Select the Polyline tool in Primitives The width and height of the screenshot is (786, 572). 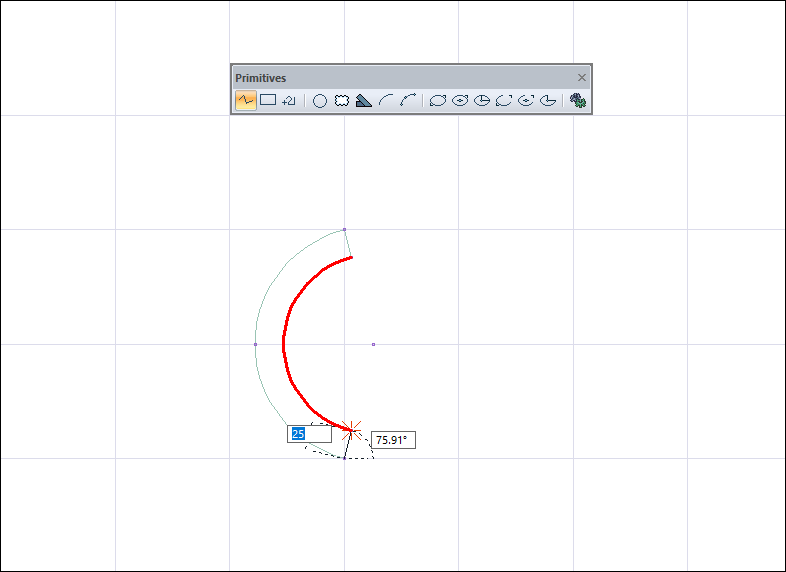coord(245,100)
